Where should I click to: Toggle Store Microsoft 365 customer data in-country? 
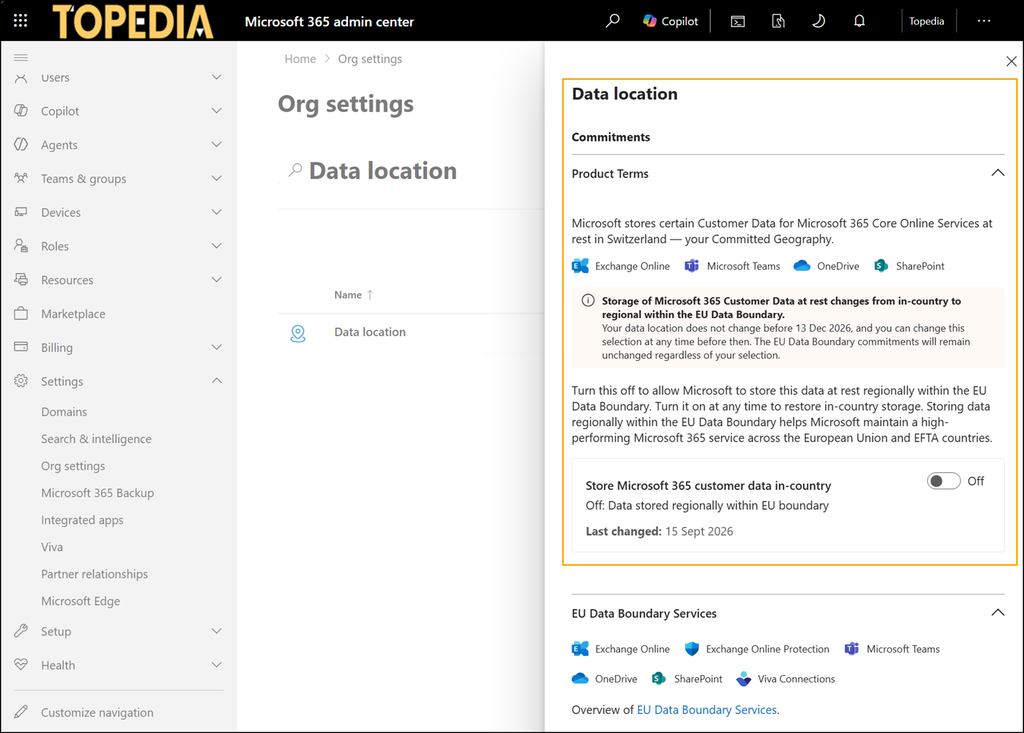coord(944,481)
